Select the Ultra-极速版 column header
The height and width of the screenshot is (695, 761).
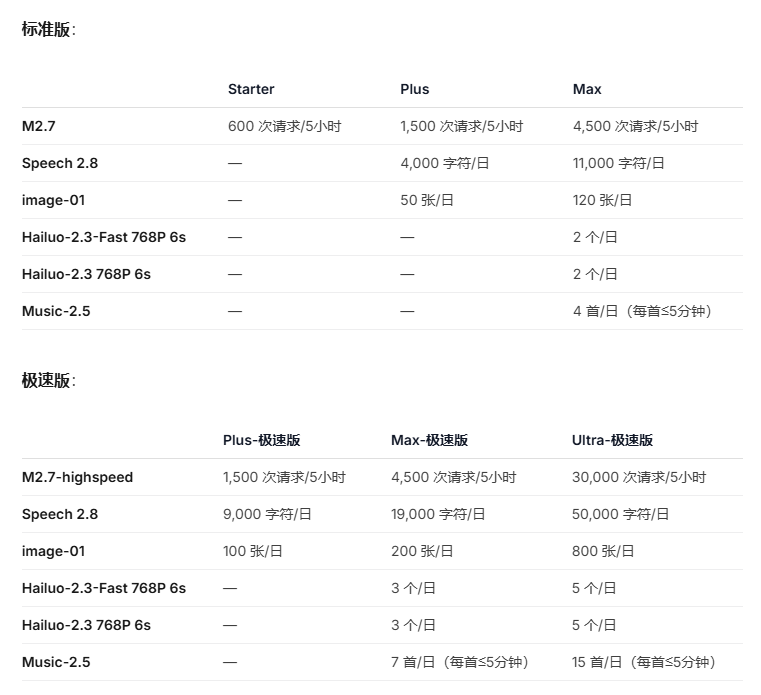pyautogui.click(x=612, y=441)
